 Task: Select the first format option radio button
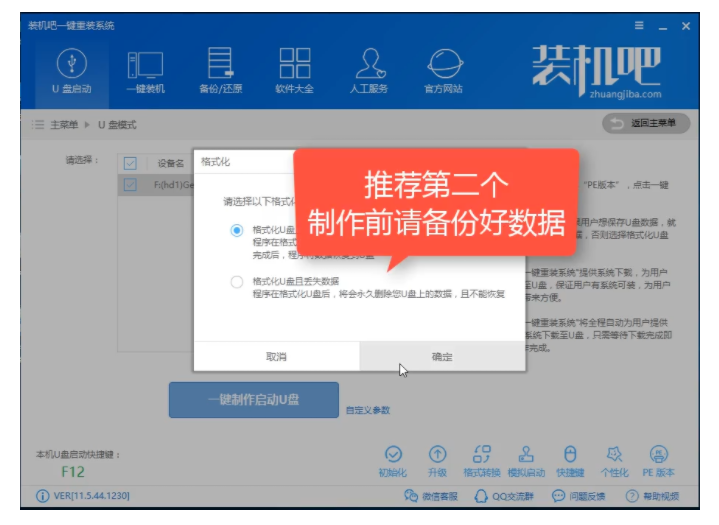tap(237, 230)
